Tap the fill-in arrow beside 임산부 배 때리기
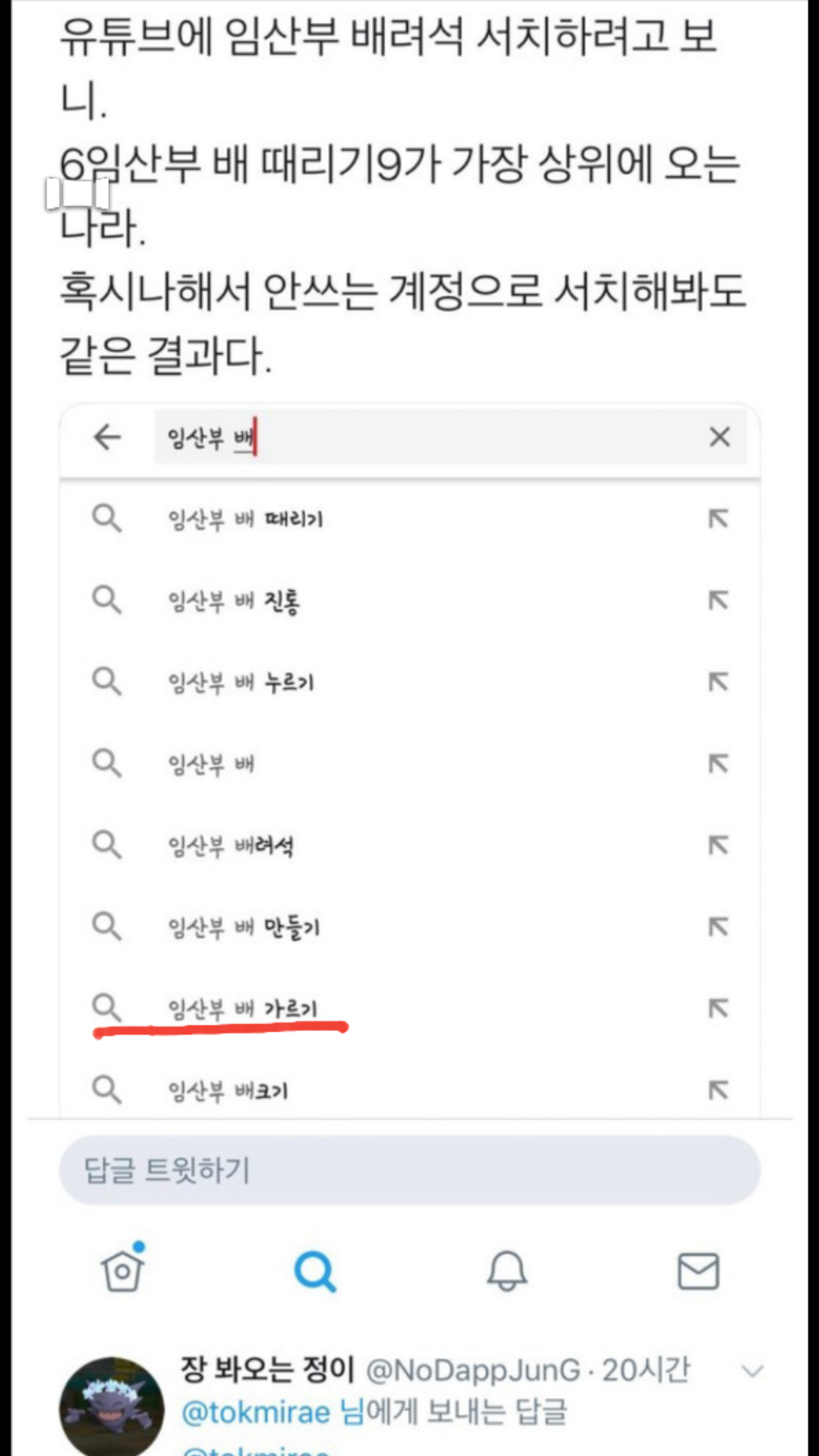 tap(718, 519)
